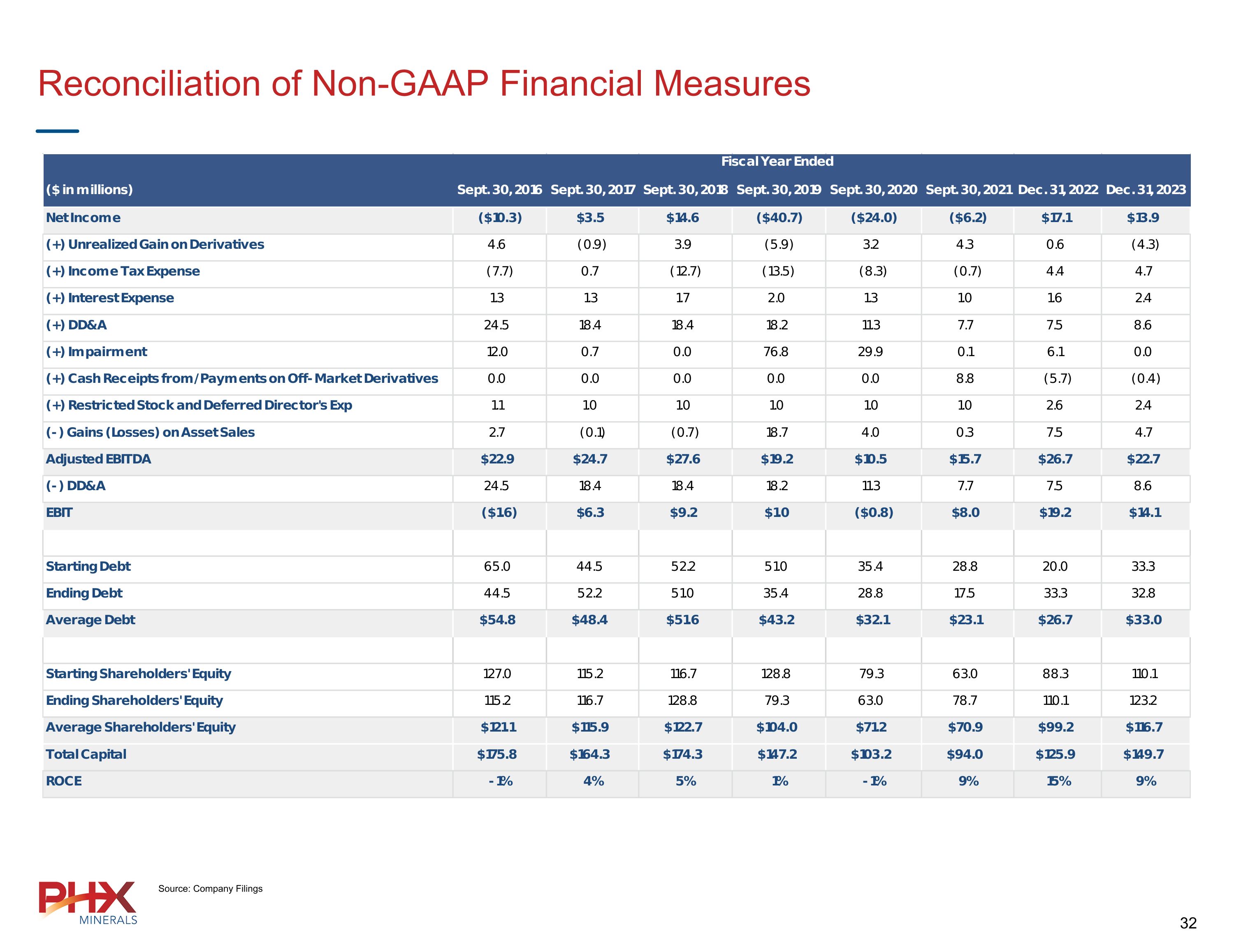Select the EBIT row label
Screen dimensions: 1234x952
tap(59, 513)
